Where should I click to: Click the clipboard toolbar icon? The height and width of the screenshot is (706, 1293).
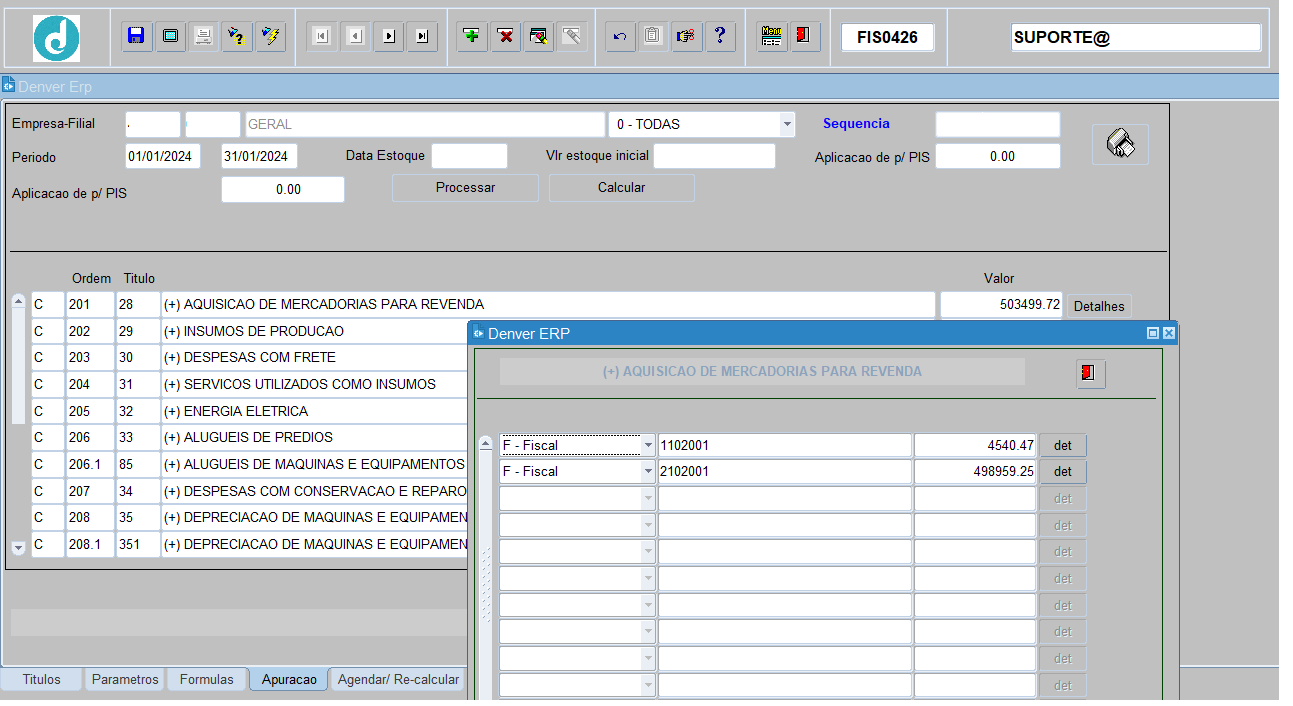tap(653, 37)
